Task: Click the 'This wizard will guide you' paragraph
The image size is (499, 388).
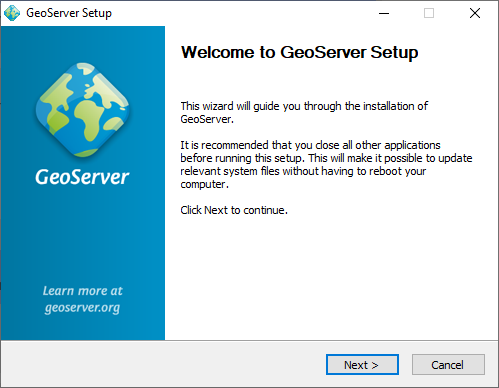Action: 304,112
